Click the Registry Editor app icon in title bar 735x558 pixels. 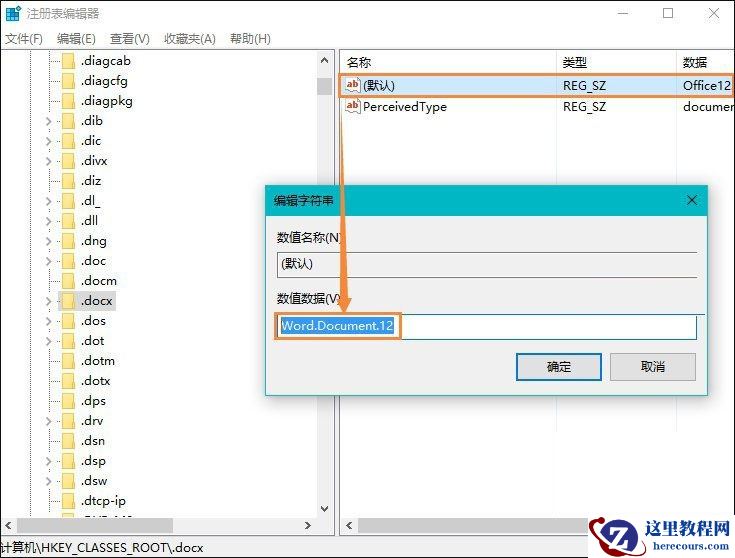[x=13, y=13]
